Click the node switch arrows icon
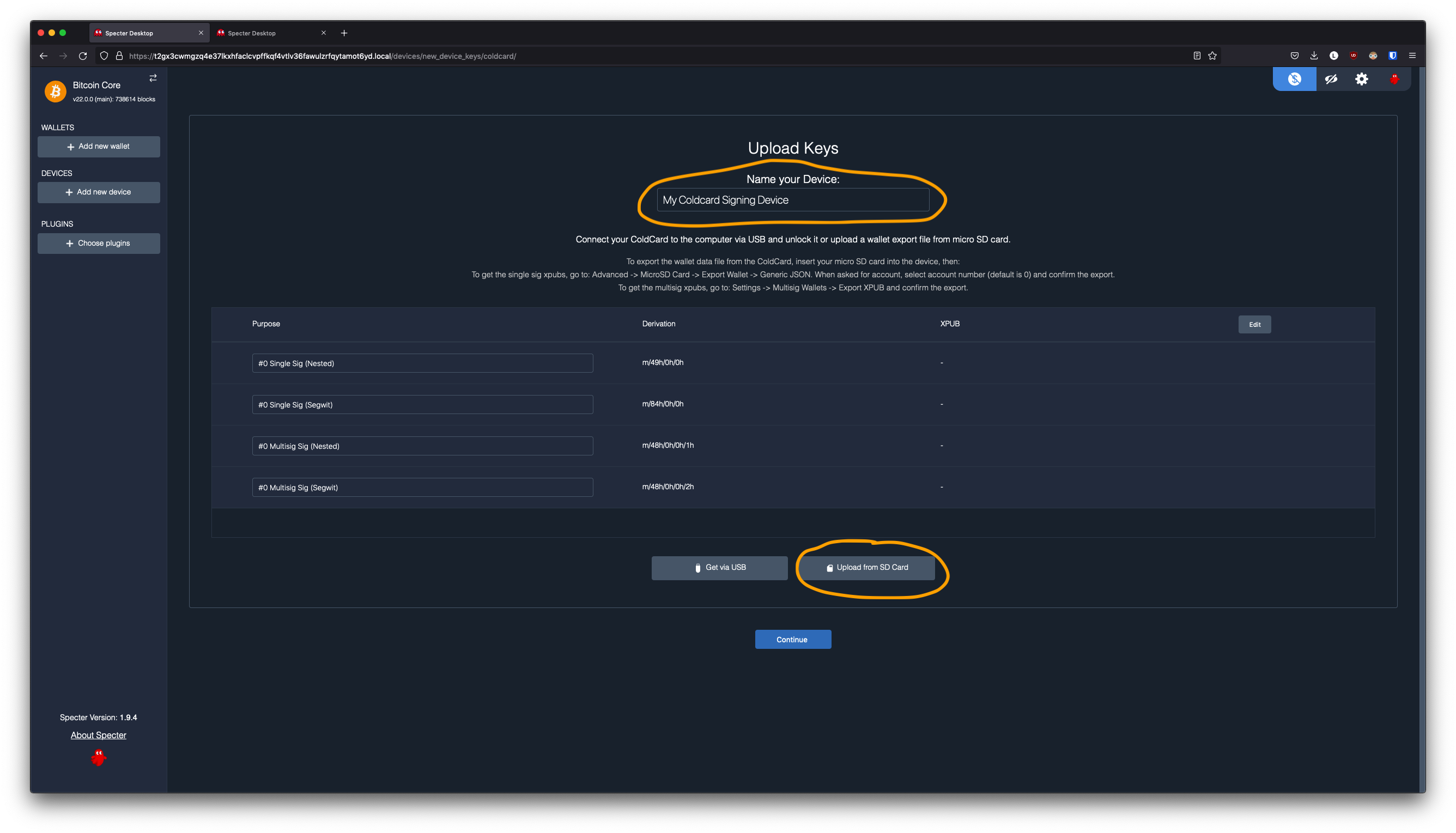 153,78
